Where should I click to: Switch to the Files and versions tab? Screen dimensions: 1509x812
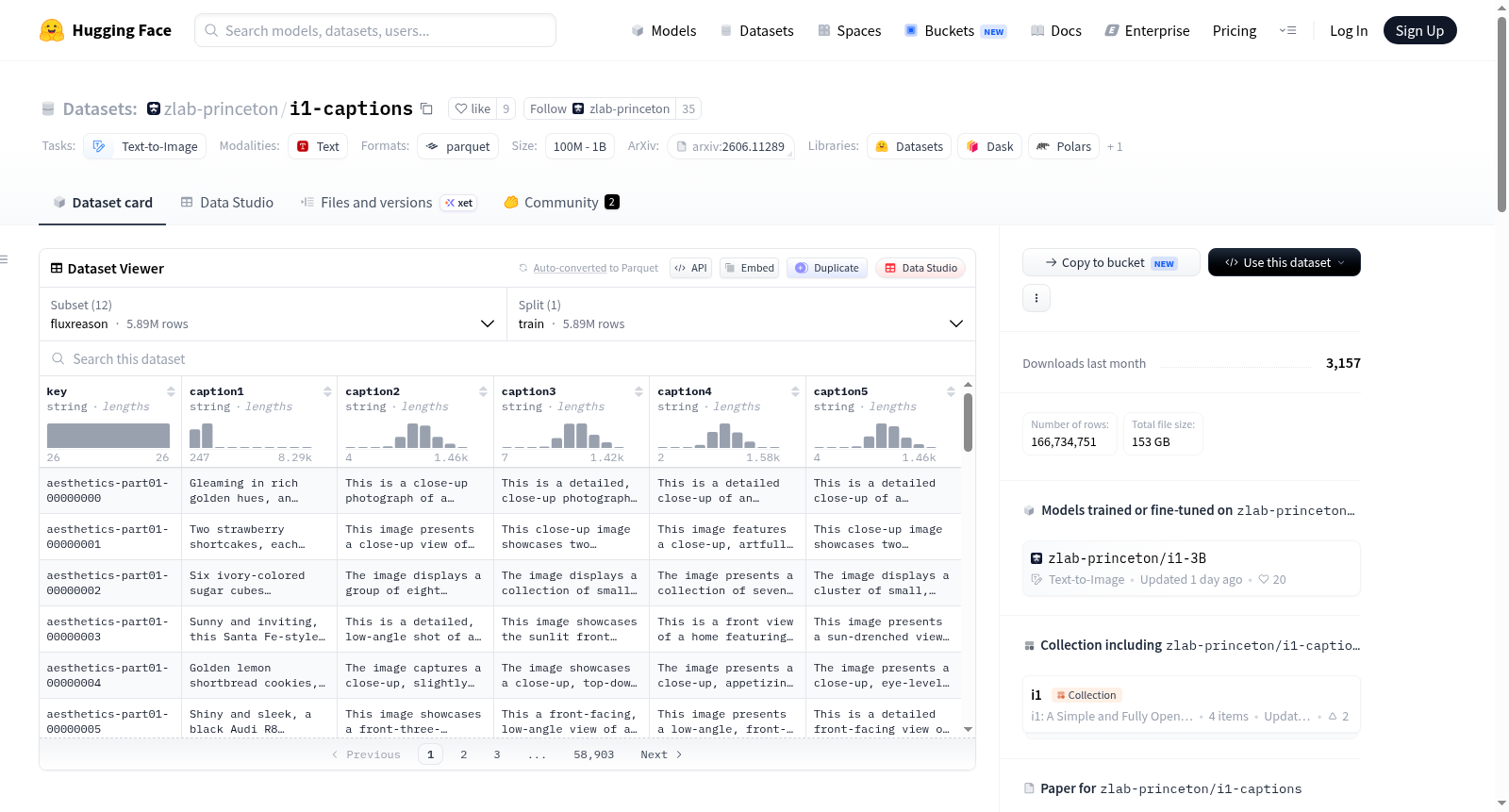pyautogui.click(x=388, y=202)
